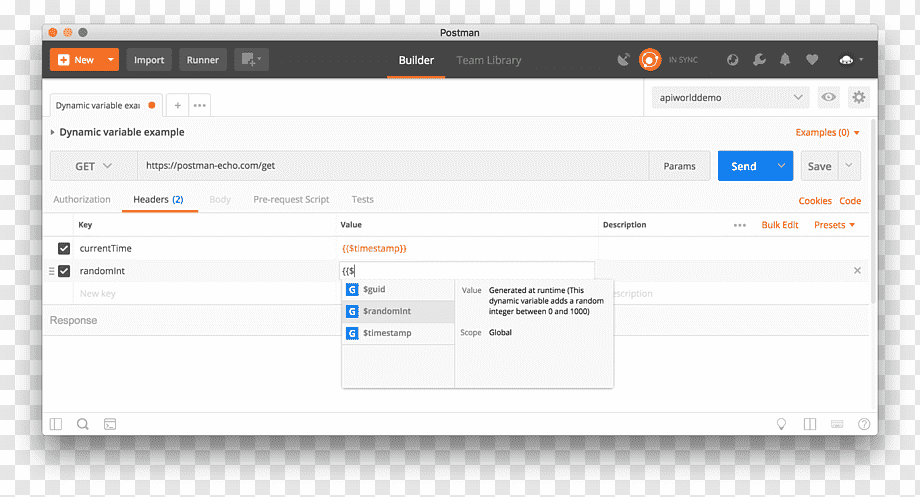
Task: Uncheck the randomInt header checkbox
Action: (64, 271)
